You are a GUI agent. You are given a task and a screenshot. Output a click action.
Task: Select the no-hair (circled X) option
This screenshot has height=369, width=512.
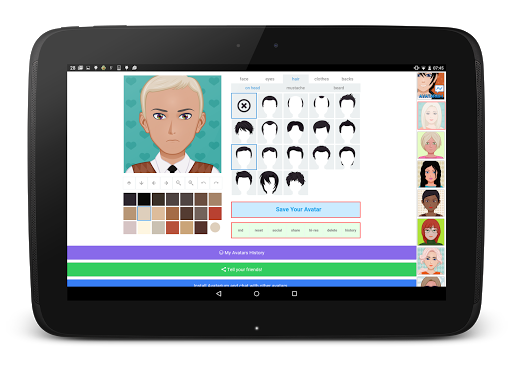(x=244, y=106)
